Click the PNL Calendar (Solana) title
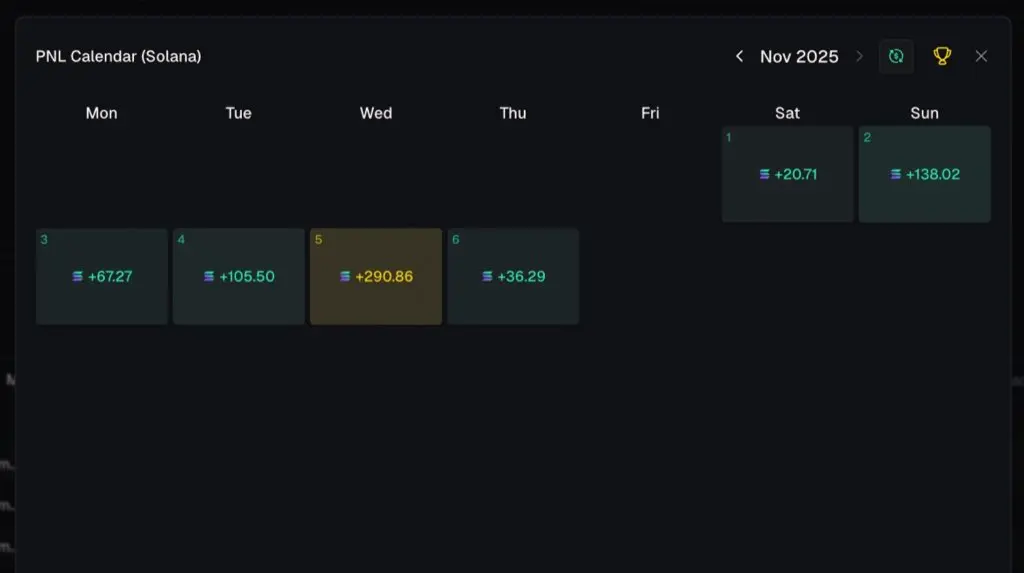This screenshot has width=1024, height=573. click(x=118, y=56)
